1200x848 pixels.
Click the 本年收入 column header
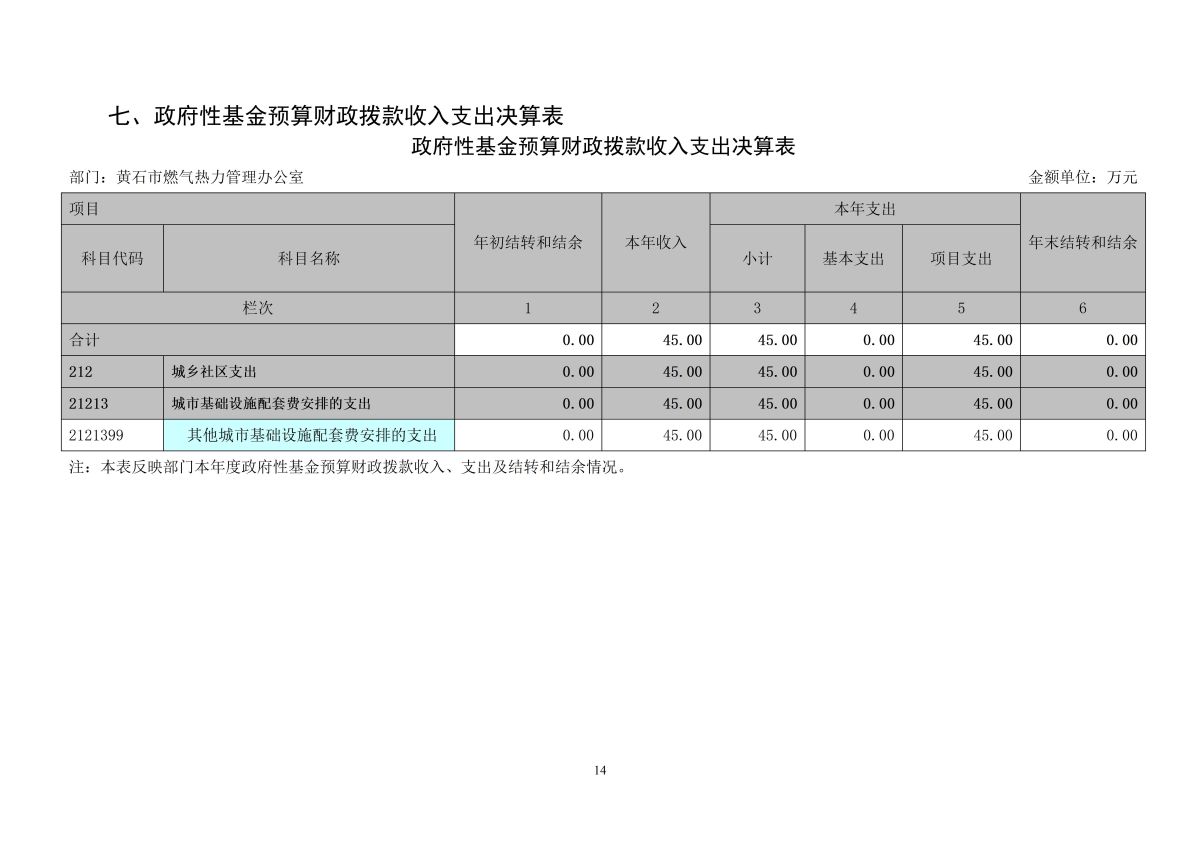coord(656,243)
